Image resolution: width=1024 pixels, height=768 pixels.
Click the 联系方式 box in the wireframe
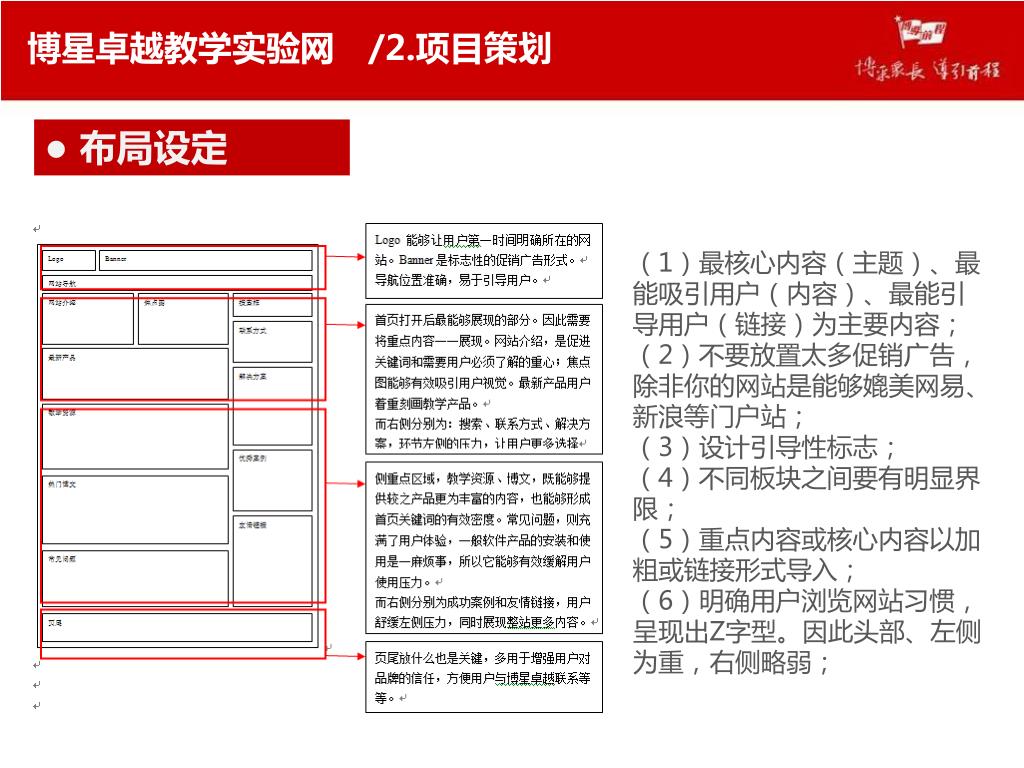[272, 342]
